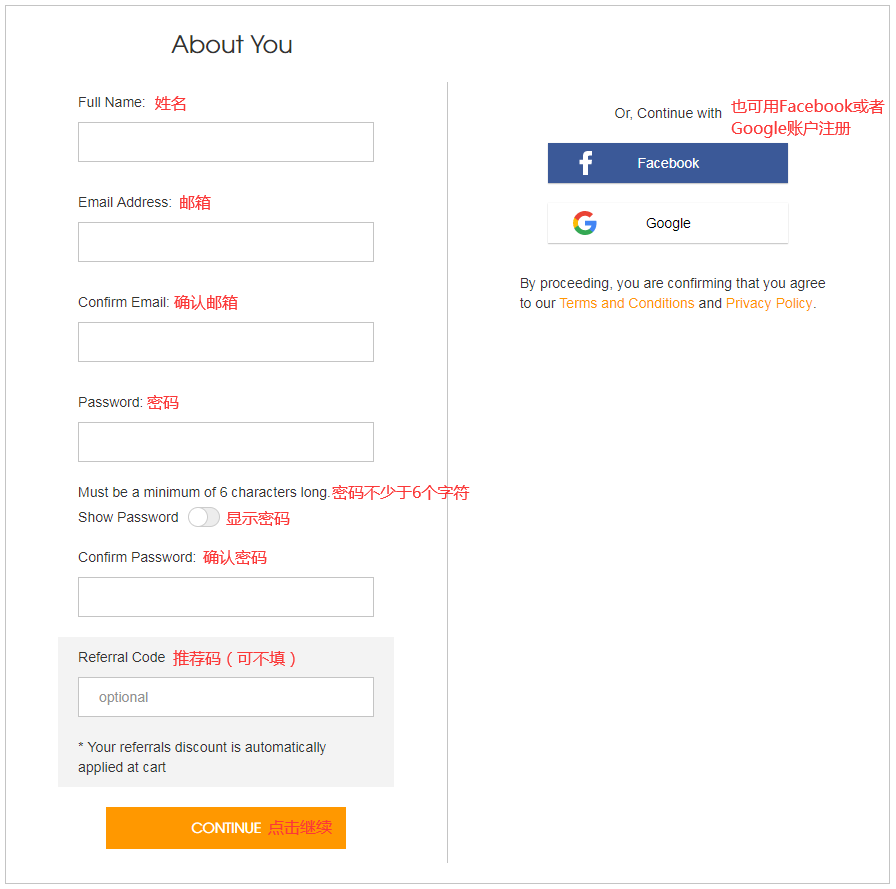Click the Facebook 'f' logo icon
The width and height of the screenshot is (896, 889).
coord(586,163)
